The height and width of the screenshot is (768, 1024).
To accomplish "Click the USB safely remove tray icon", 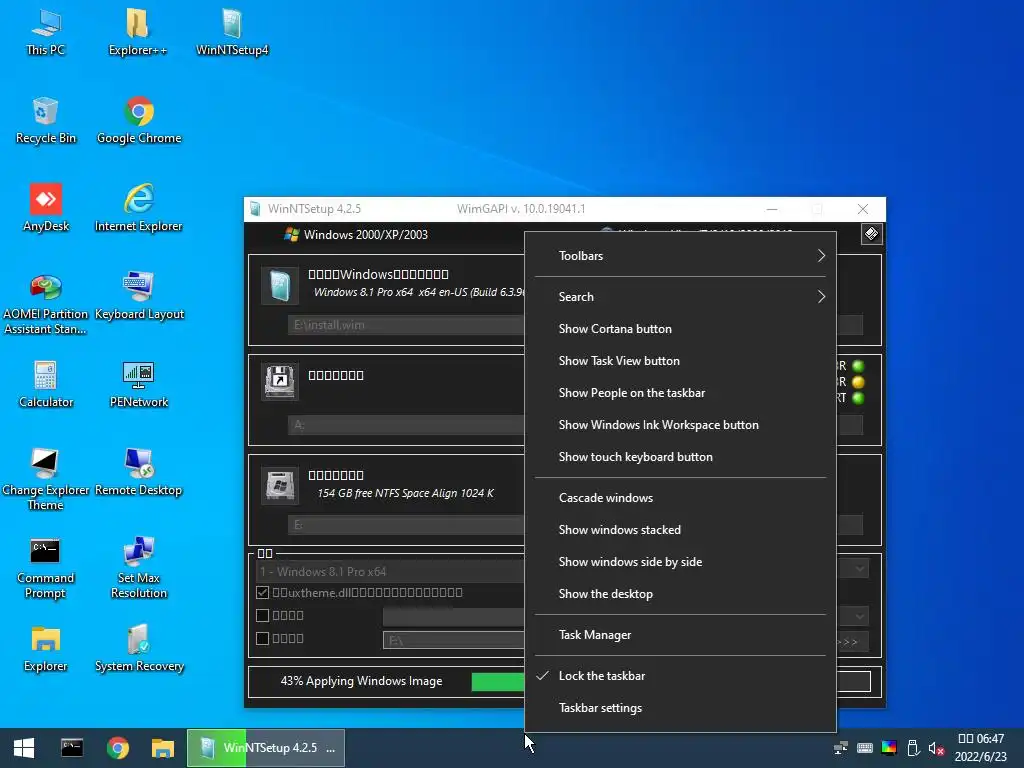I will click(x=913, y=748).
